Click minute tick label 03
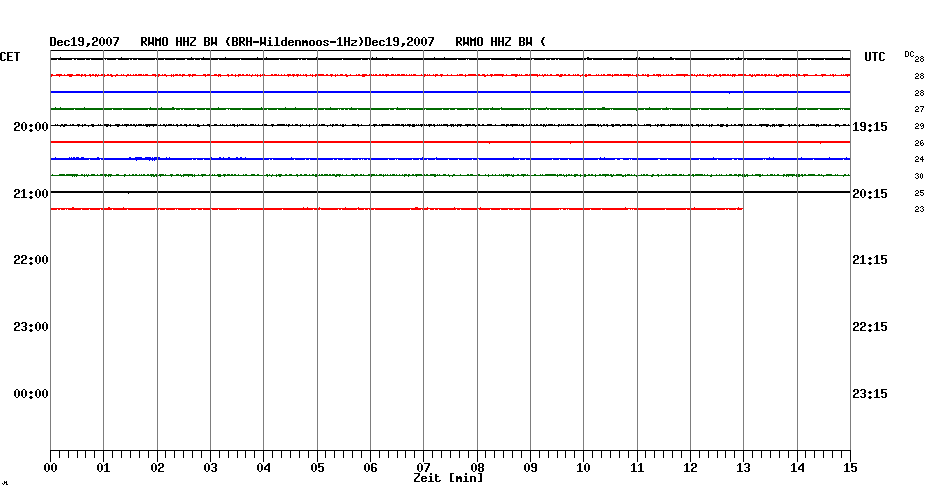The width and height of the screenshot is (930, 494). click(x=211, y=468)
